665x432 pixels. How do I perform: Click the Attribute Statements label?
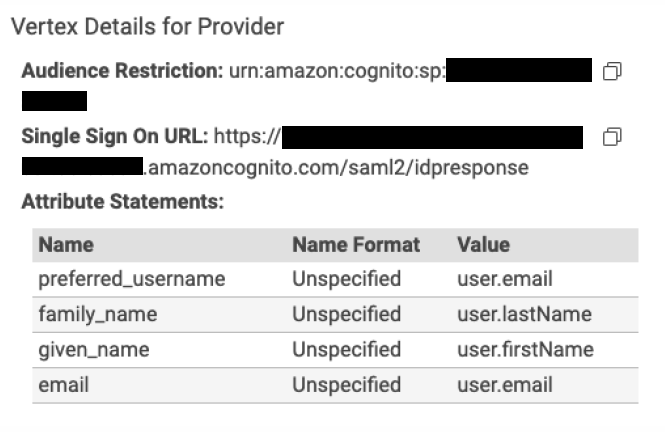pyautogui.click(x=123, y=201)
